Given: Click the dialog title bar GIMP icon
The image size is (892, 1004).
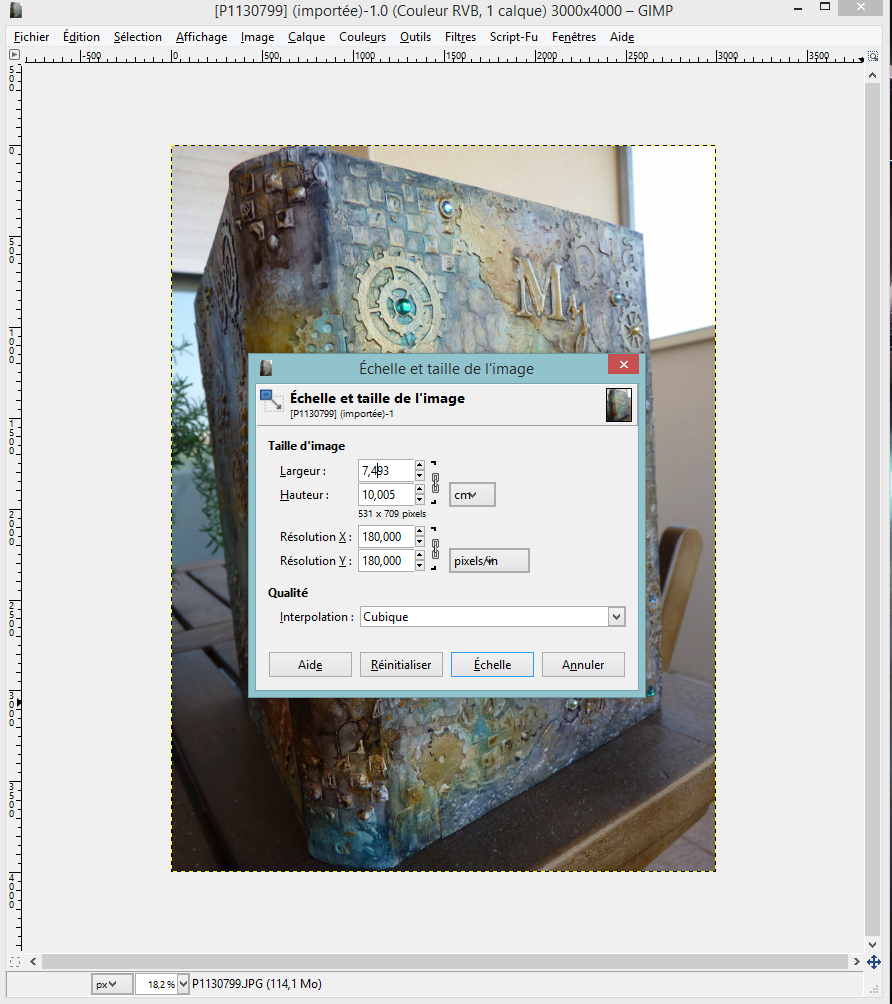Looking at the screenshot, I should [266, 368].
